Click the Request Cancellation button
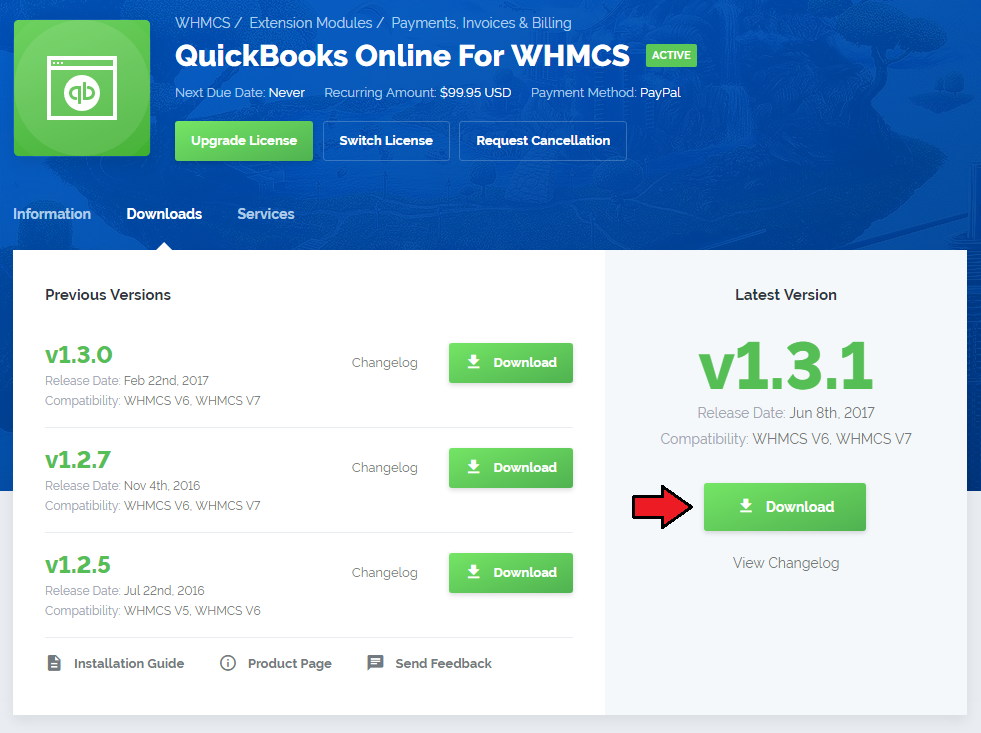Image resolution: width=981 pixels, height=733 pixels. pos(542,141)
